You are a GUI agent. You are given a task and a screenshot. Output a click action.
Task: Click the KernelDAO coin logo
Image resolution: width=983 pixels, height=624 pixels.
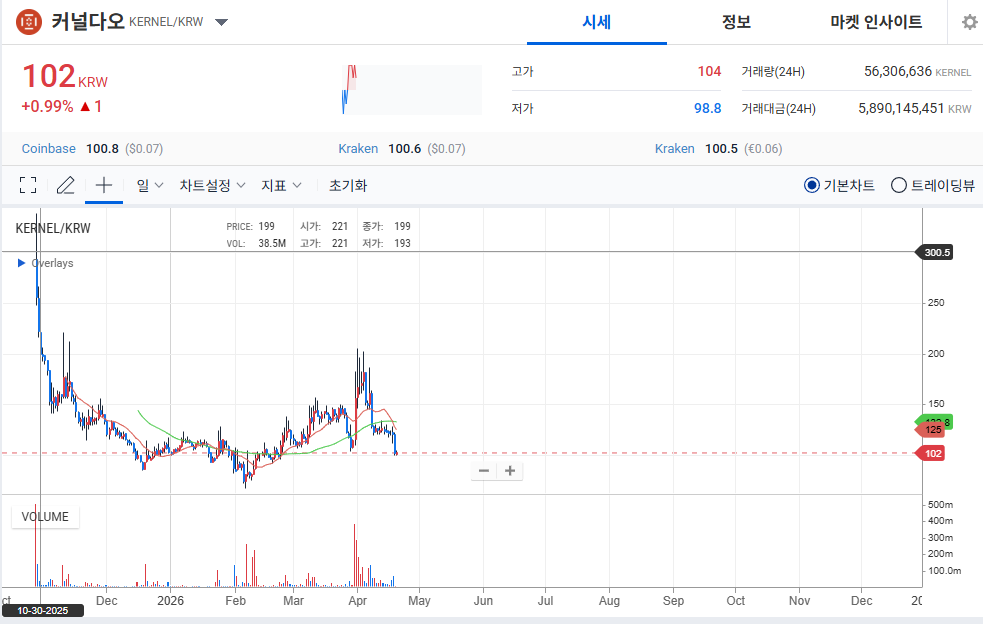(x=31, y=21)
